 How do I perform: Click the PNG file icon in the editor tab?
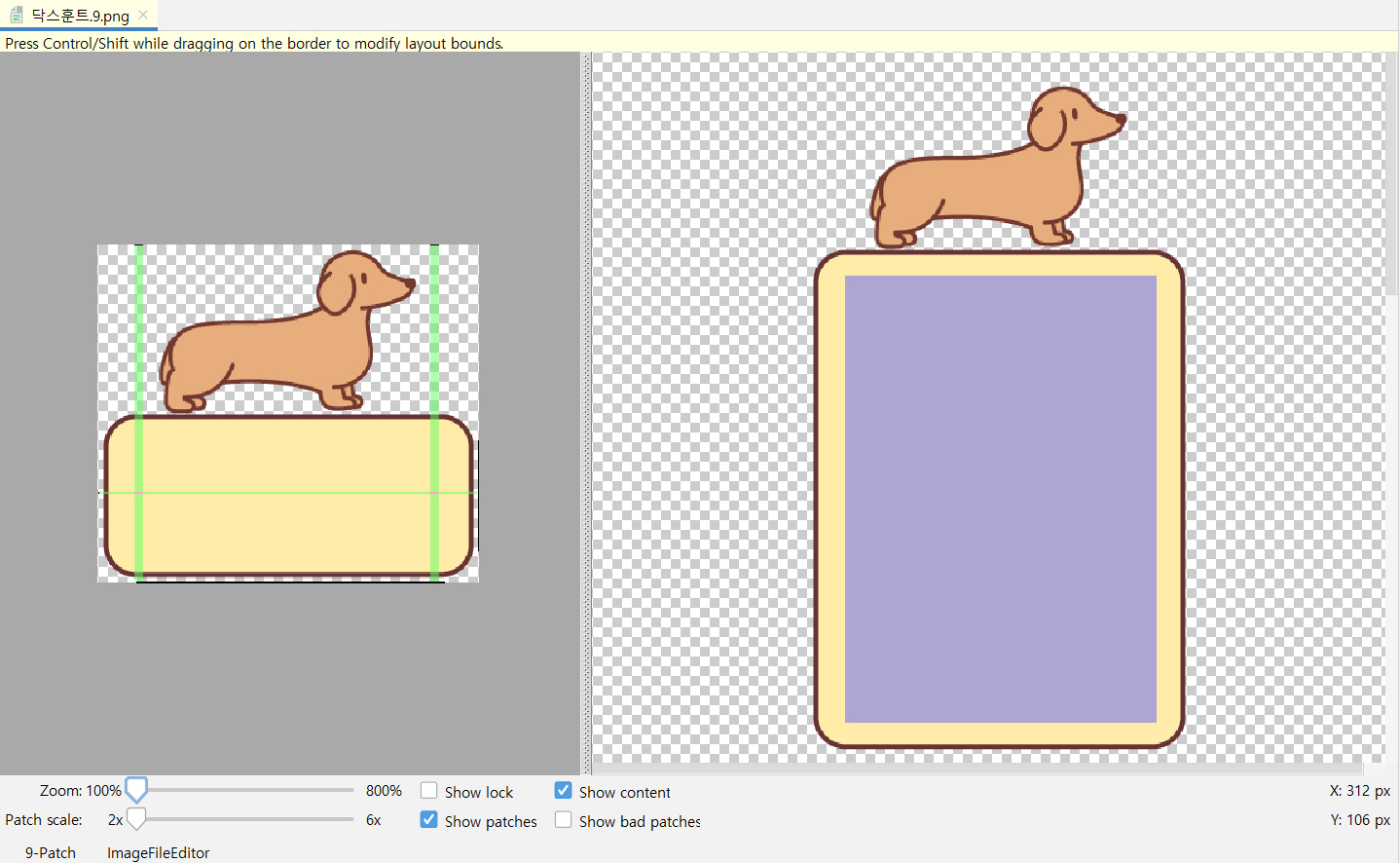pyautogui.click(x=16, y=15)
